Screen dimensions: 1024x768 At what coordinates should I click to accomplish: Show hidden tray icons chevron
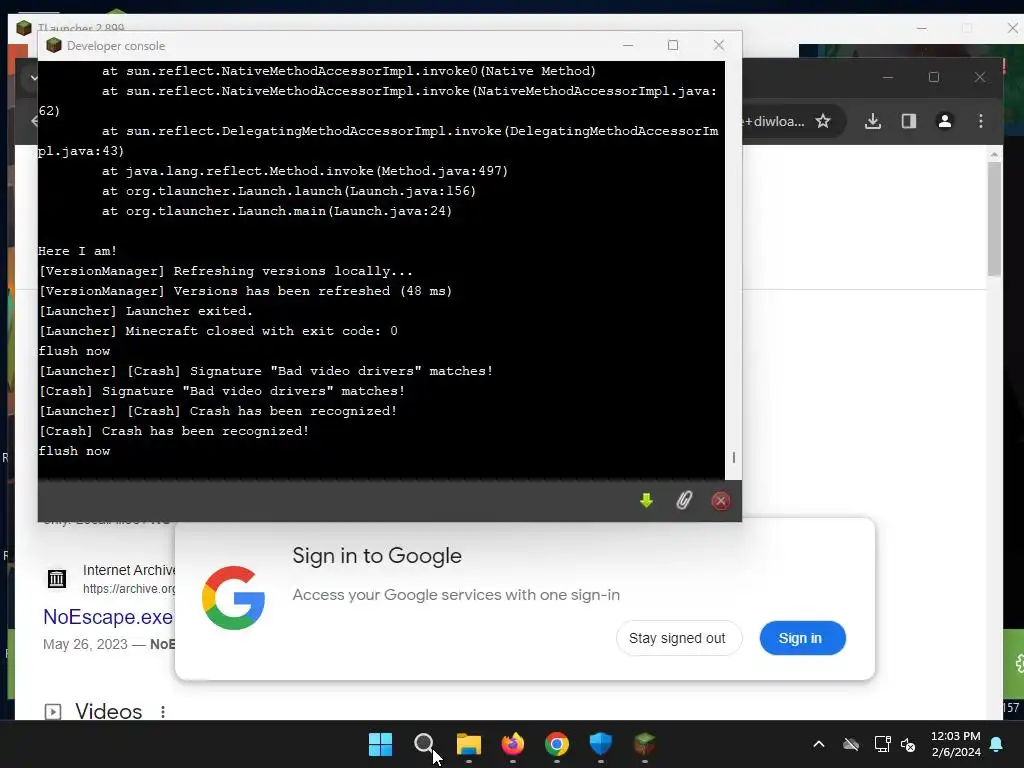819,744
